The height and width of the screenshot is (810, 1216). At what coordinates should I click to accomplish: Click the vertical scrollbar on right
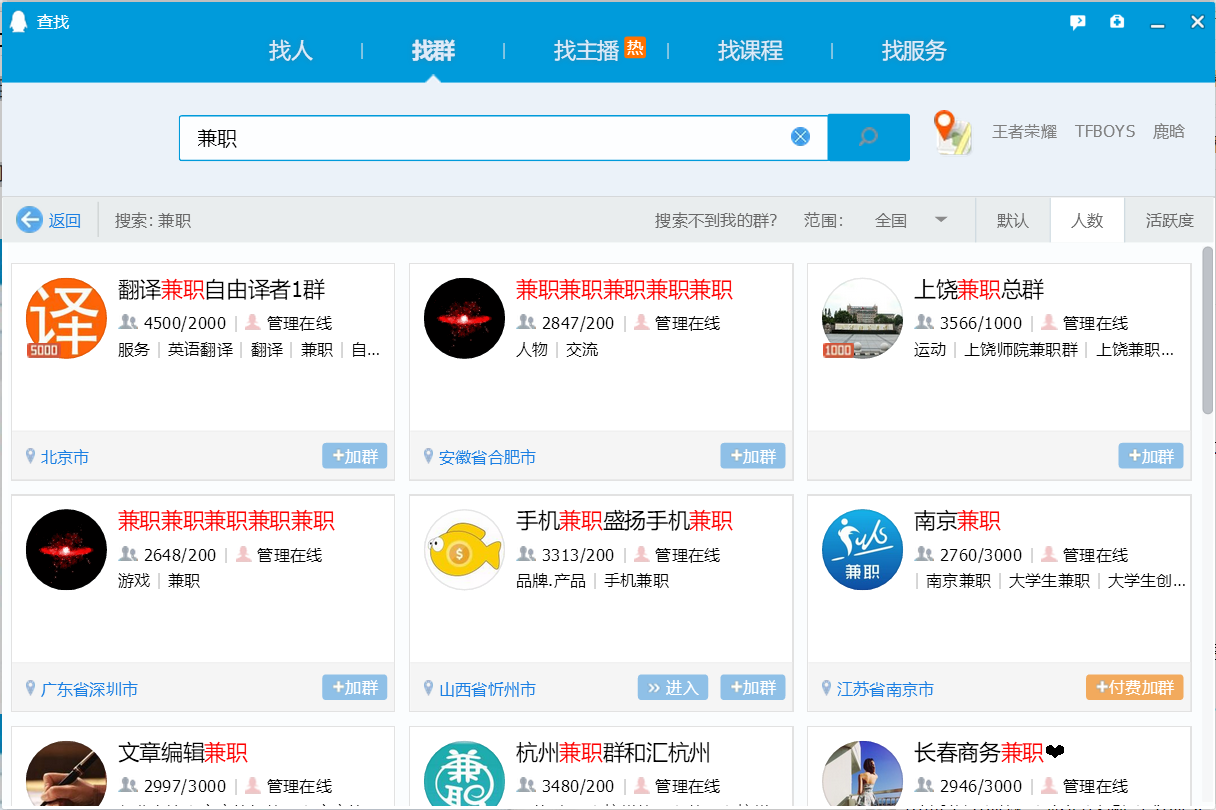[x=1207, y=330]
